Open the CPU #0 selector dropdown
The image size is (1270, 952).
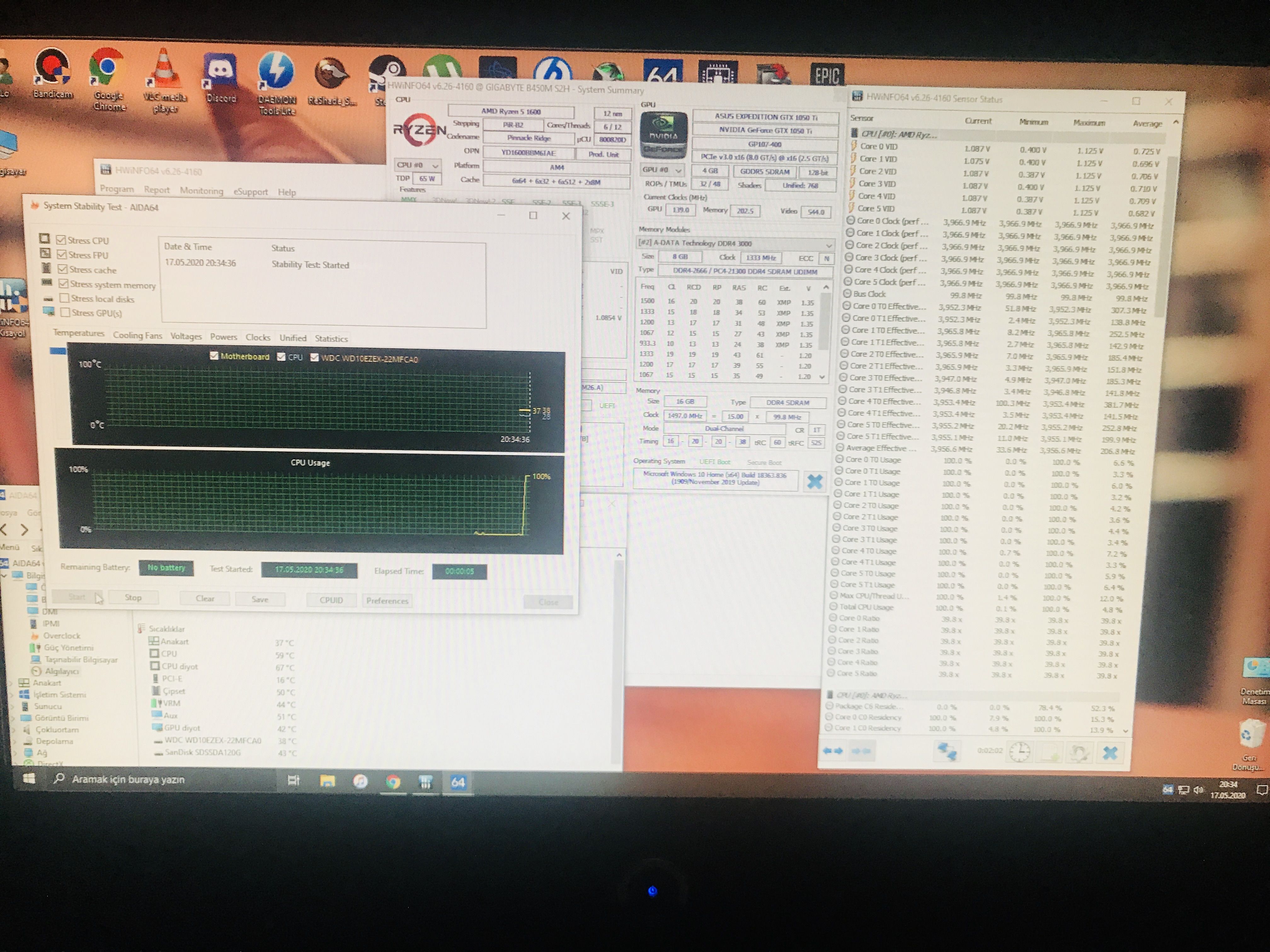[x=417, y=165]
